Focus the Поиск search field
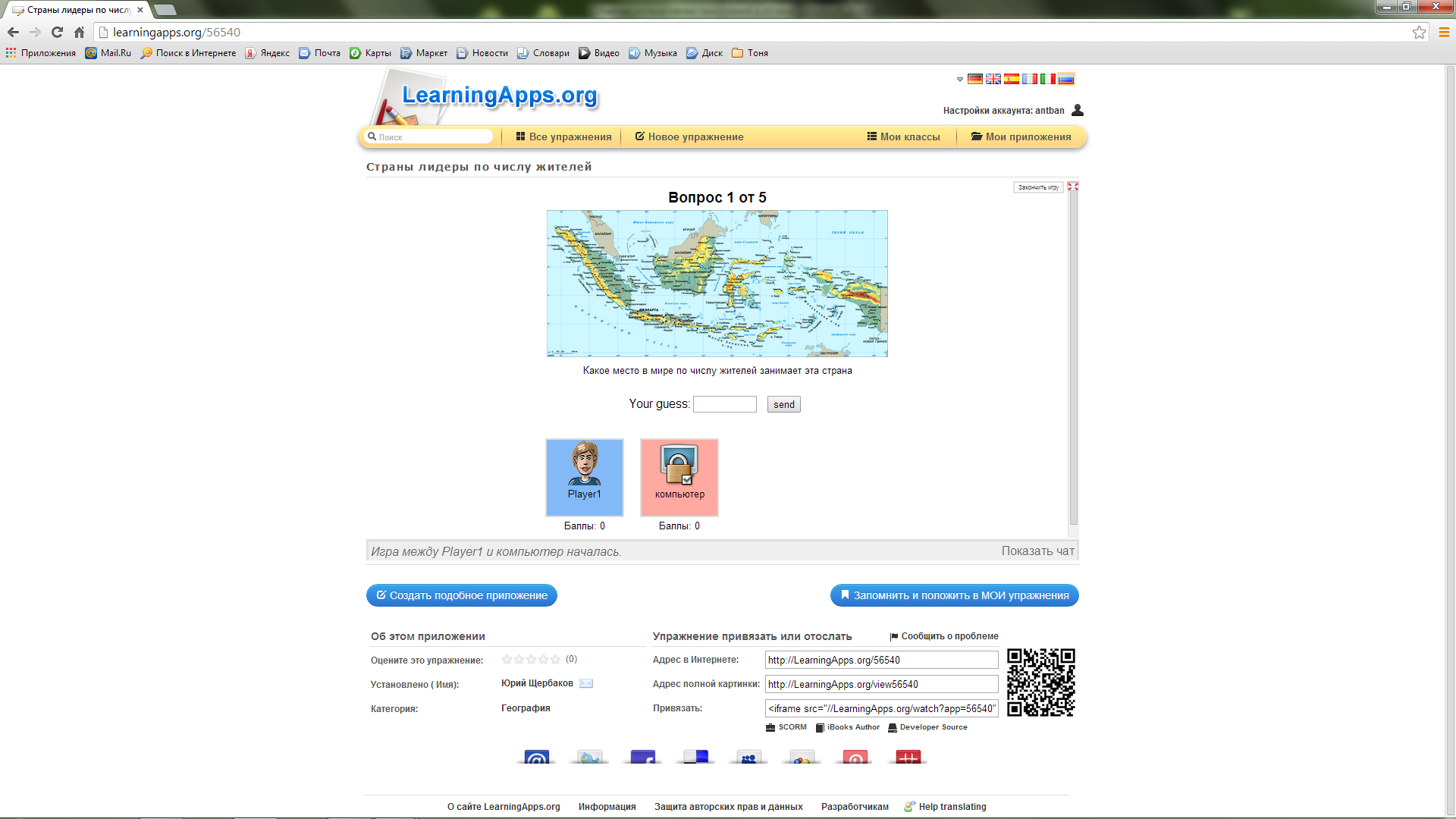1456x819 pixels. tap(429, 136)
